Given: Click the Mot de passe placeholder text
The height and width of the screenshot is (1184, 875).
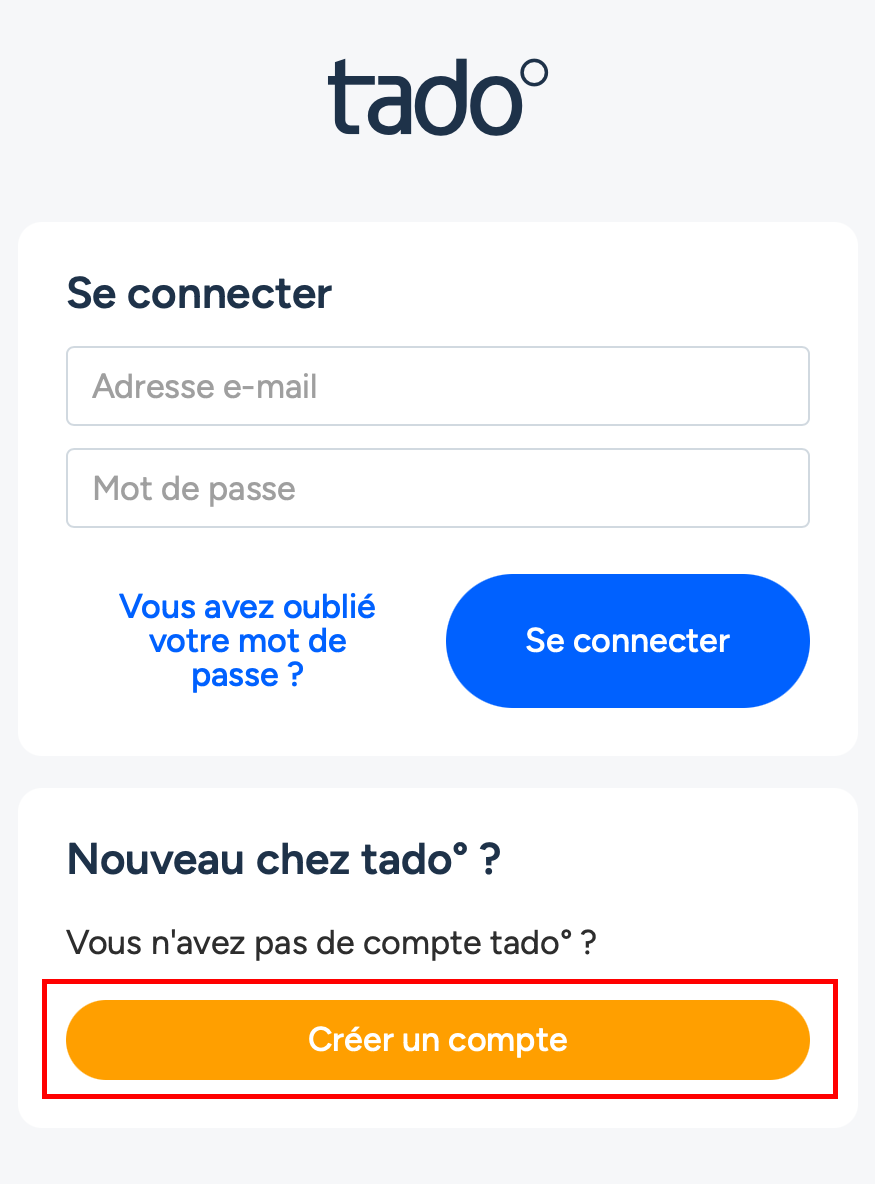Looking at the screenshot, I should 194,488.
